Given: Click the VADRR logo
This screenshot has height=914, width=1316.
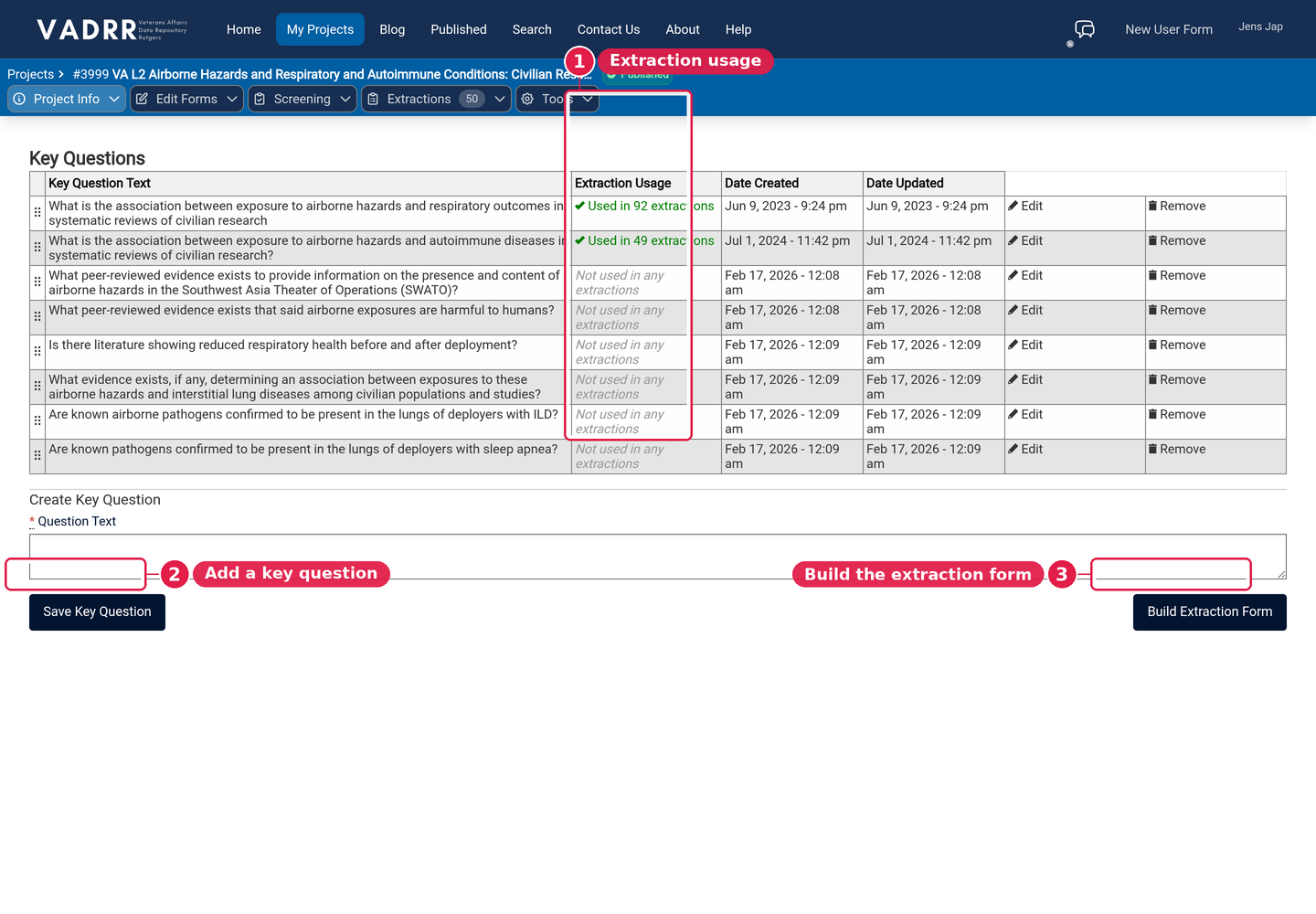Looking at the screenshot, I should click(x=111, y=29).
